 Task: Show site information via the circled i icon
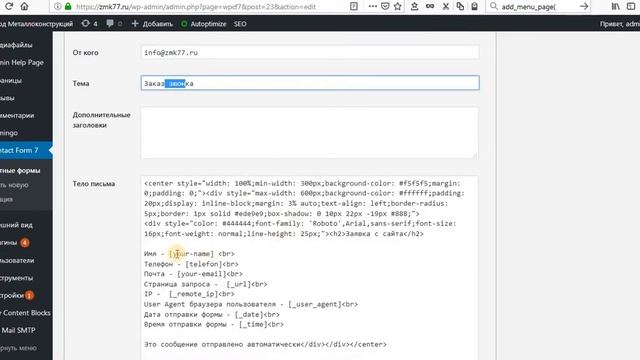point(58,6)
